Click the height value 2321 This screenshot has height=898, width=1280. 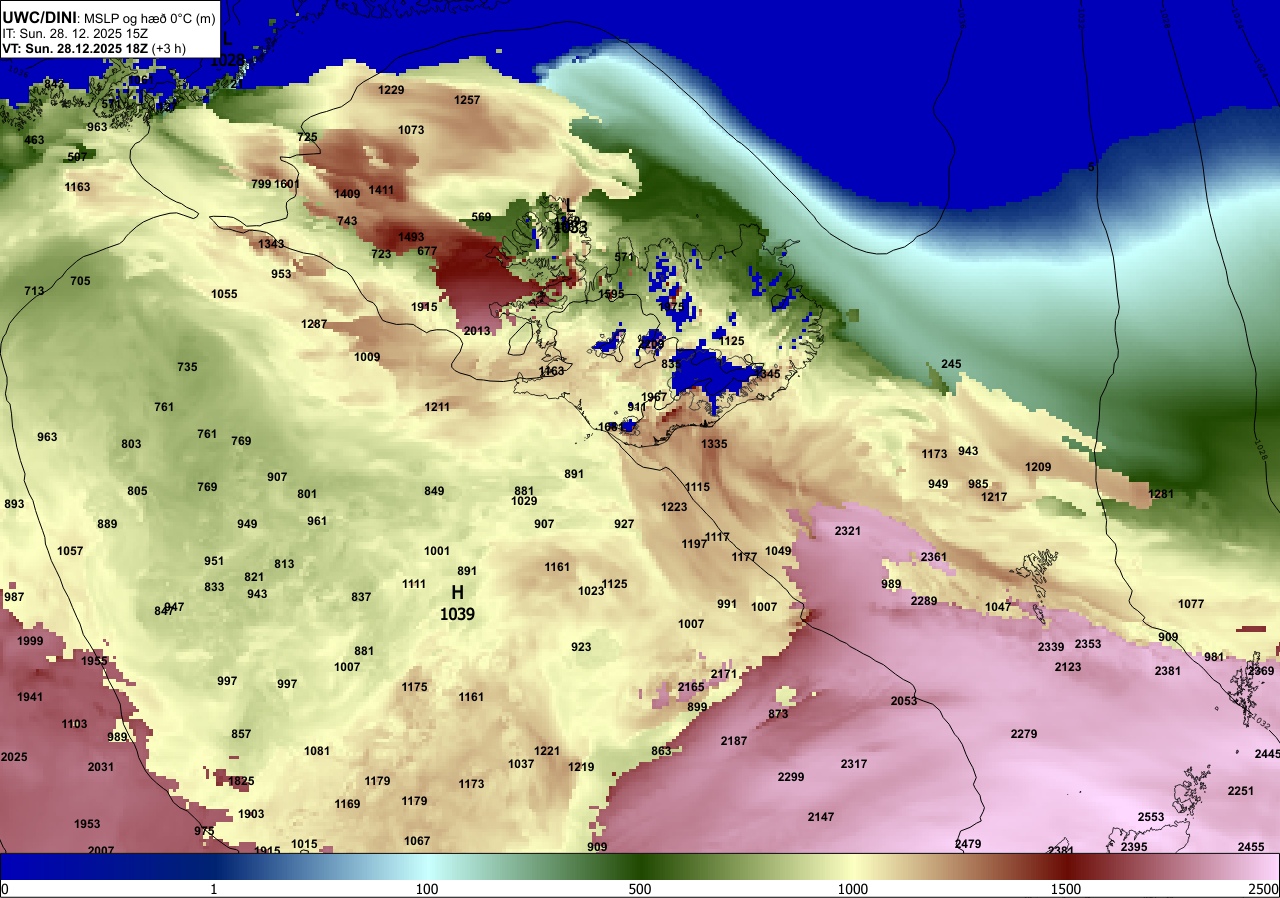[x=847, y=531]
